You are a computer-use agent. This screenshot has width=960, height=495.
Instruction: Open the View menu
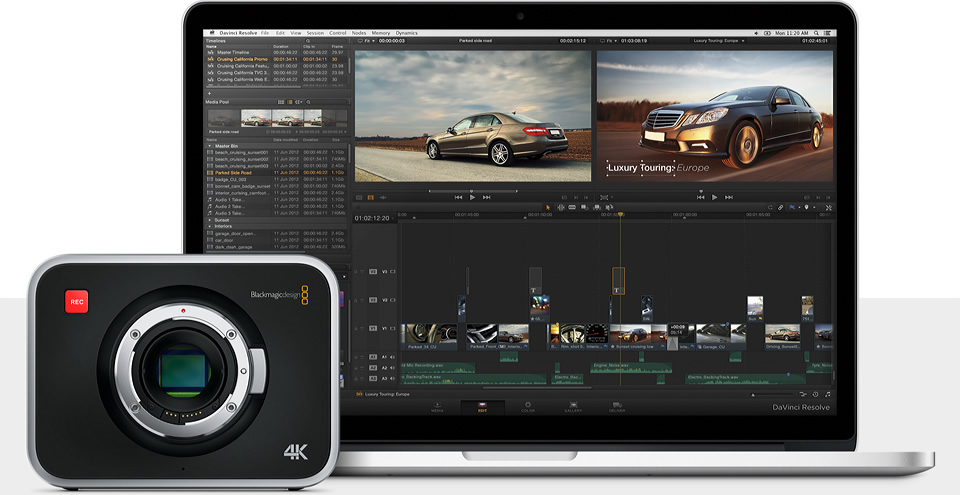tap(296, 33)
